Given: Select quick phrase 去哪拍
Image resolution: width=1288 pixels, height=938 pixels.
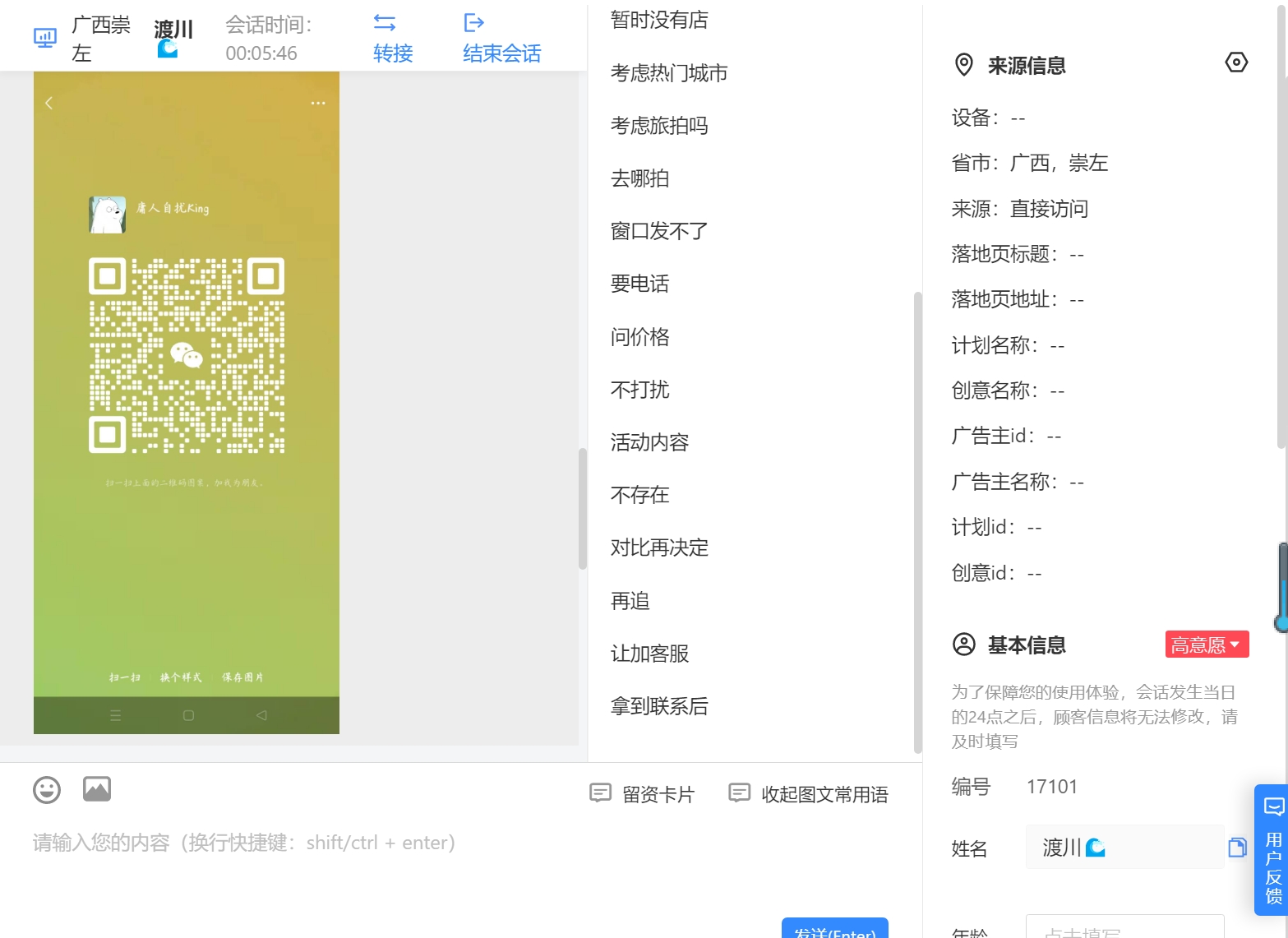Looking at the screenshot, I should 640,178.
